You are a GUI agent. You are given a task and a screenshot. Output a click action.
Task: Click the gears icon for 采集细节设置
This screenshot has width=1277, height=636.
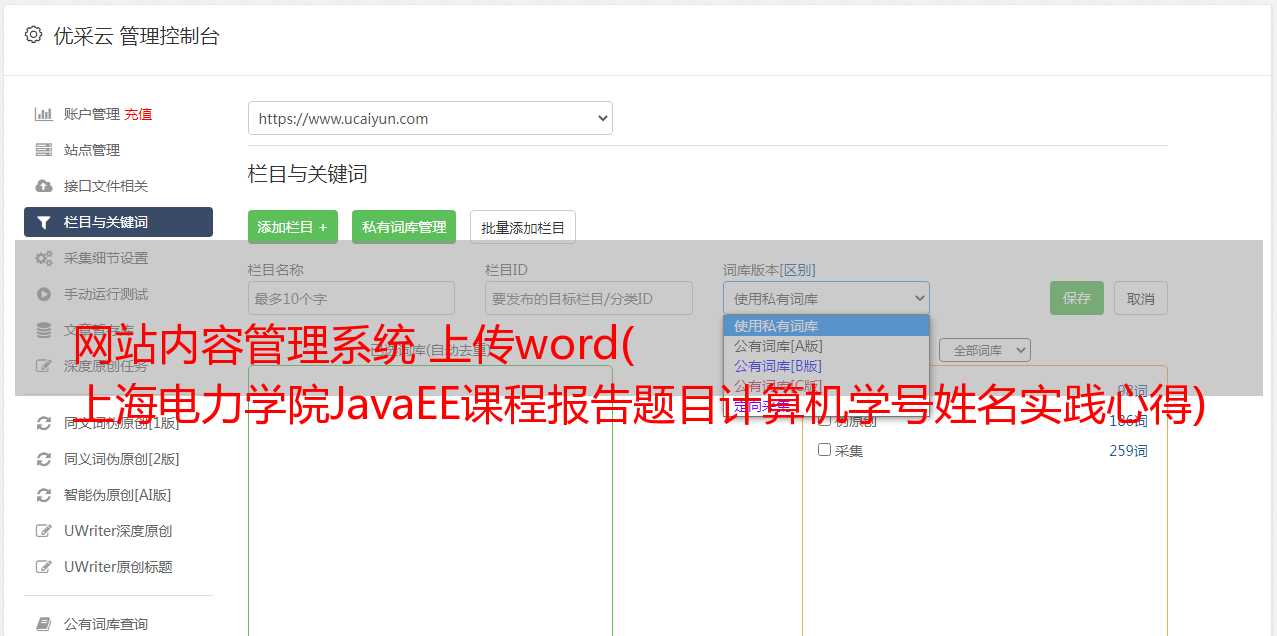44,258
